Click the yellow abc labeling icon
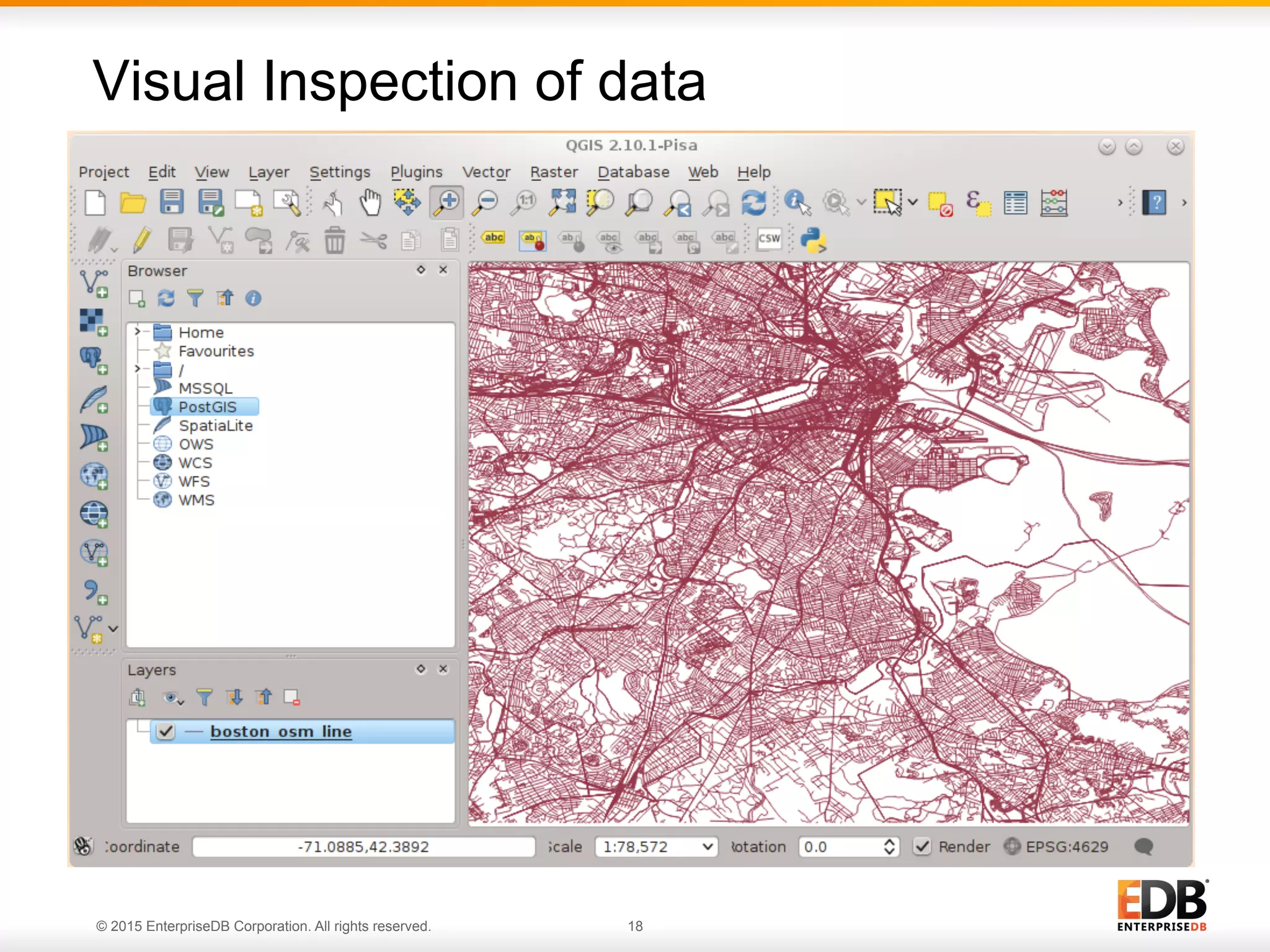1270x952 pixels. 493,237
